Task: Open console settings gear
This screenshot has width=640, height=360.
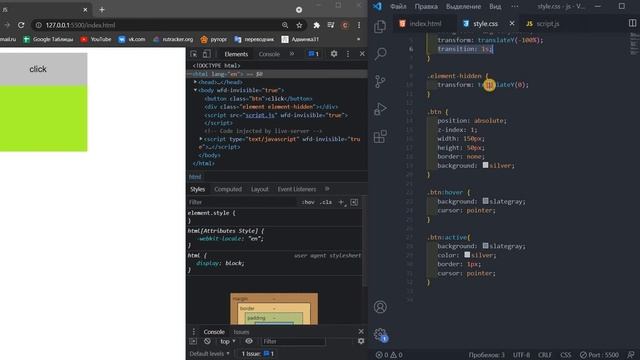Action: (361, 341)
